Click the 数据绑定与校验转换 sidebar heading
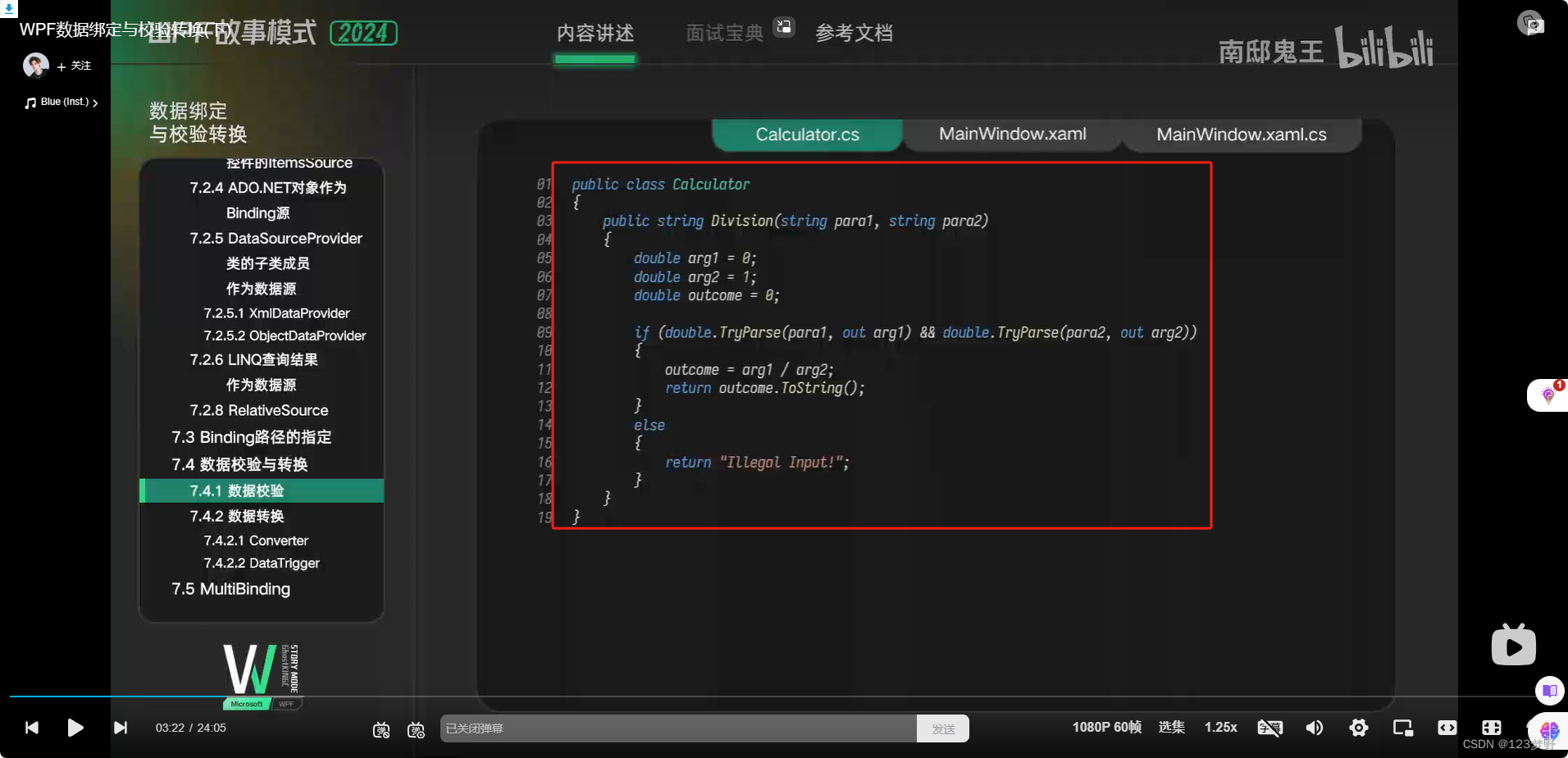This screenshot has width=1568, height=758. (198, 122)
